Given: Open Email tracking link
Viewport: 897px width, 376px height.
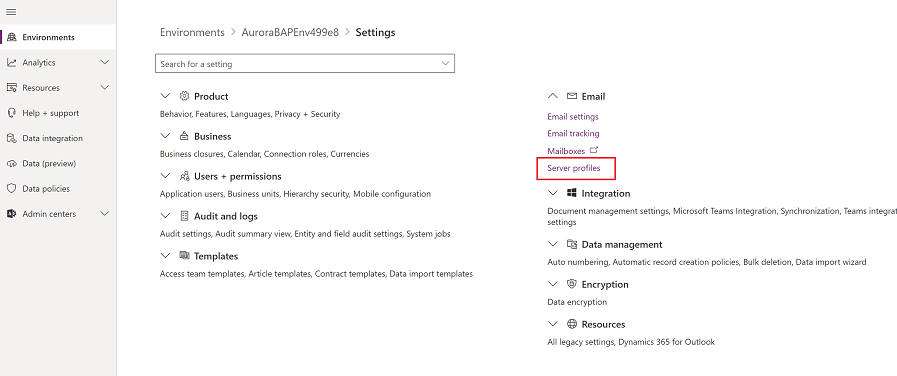Looking at the screenshot, I should click(x=573, y=133).
